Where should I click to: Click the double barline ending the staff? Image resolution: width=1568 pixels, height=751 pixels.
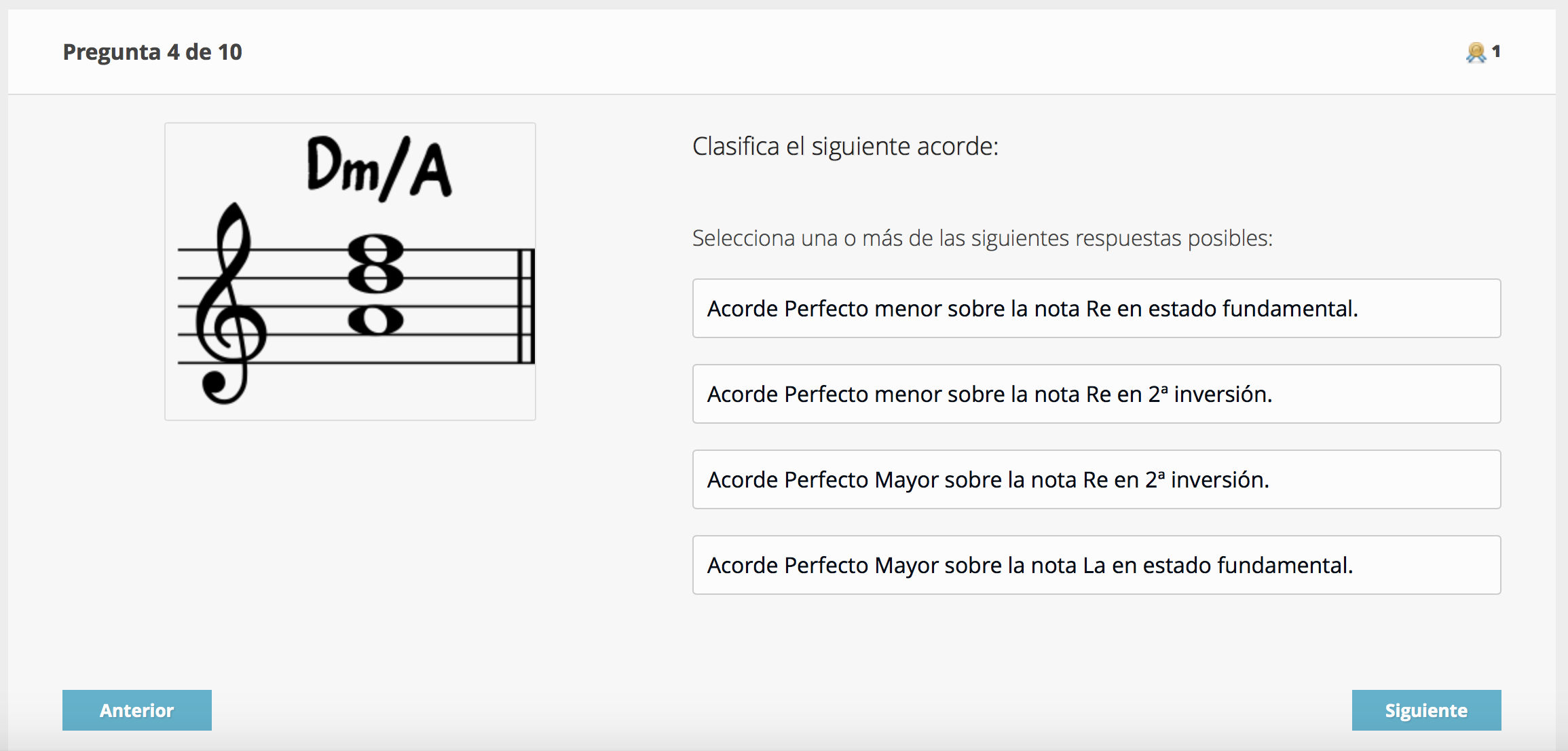point(526,306)
